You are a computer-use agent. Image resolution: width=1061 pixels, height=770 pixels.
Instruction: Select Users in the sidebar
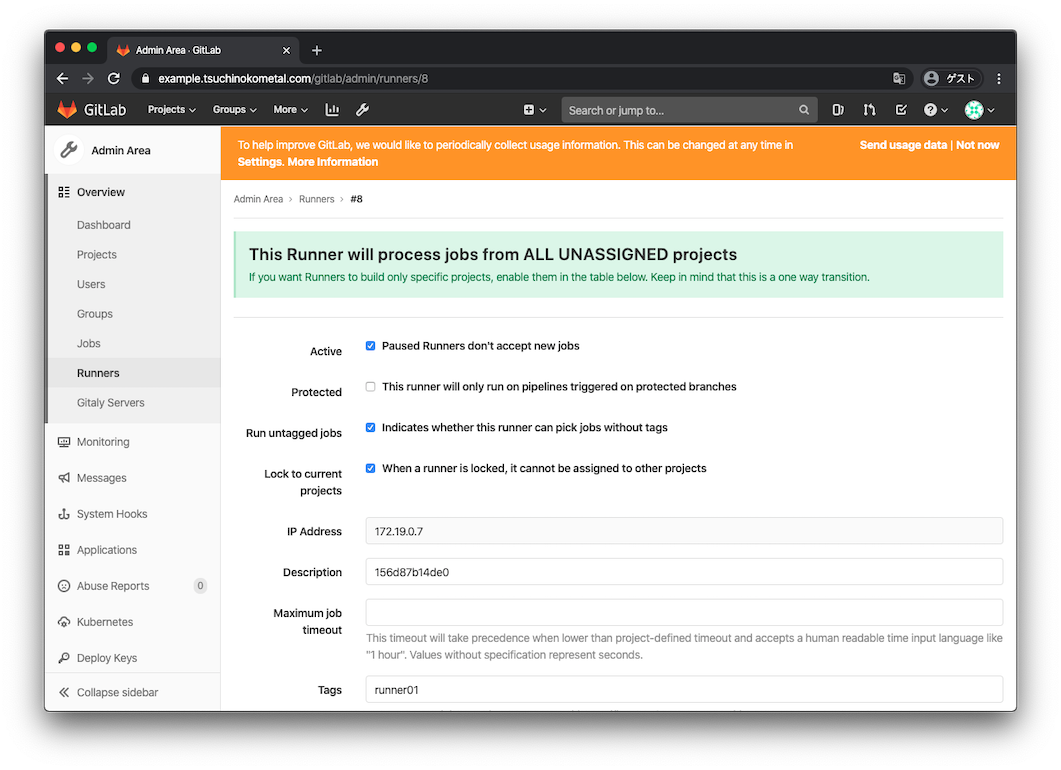coord(91,284)
